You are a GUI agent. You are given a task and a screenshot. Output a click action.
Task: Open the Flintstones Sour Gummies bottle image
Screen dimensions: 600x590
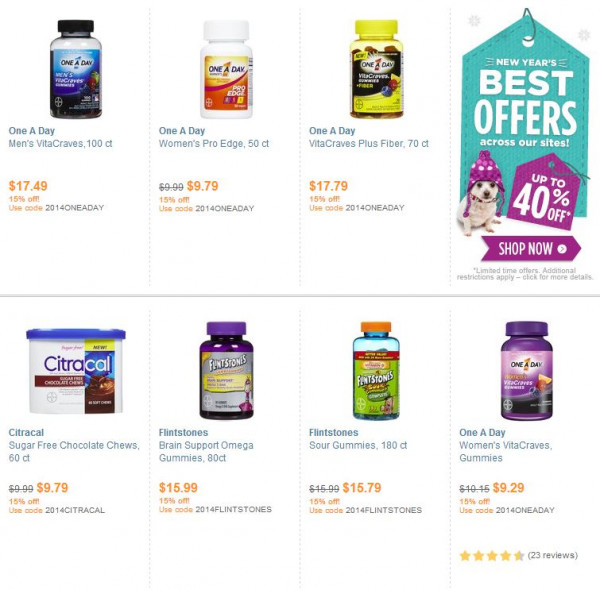[376, 370]
